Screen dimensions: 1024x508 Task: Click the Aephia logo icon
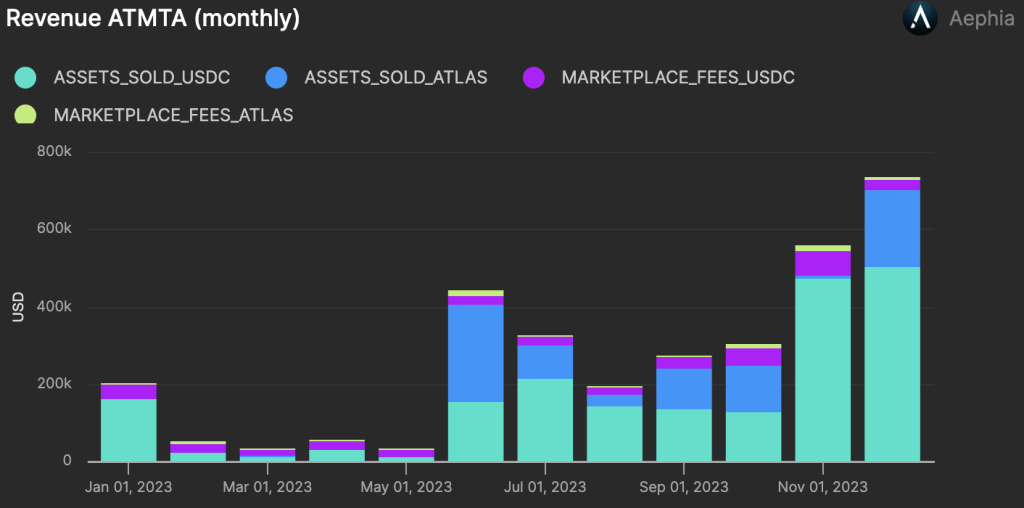click(920, 19)
